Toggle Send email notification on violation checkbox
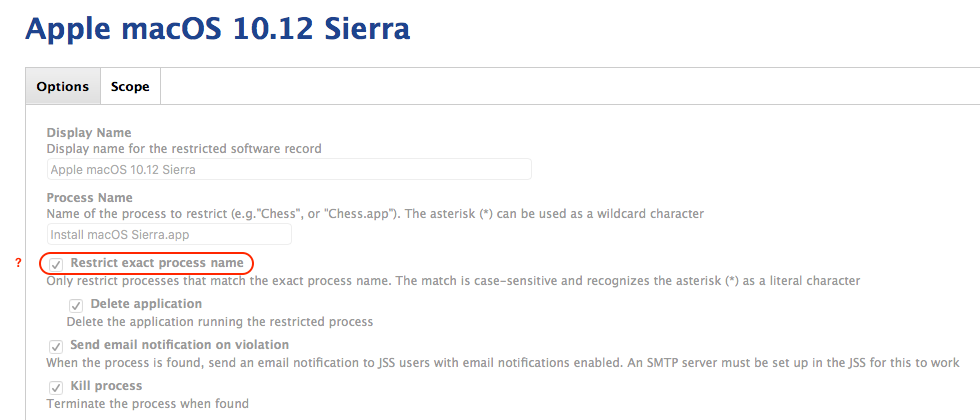This screenshot has width=980, height=420. pyautogui.click(x=57, y=346)
